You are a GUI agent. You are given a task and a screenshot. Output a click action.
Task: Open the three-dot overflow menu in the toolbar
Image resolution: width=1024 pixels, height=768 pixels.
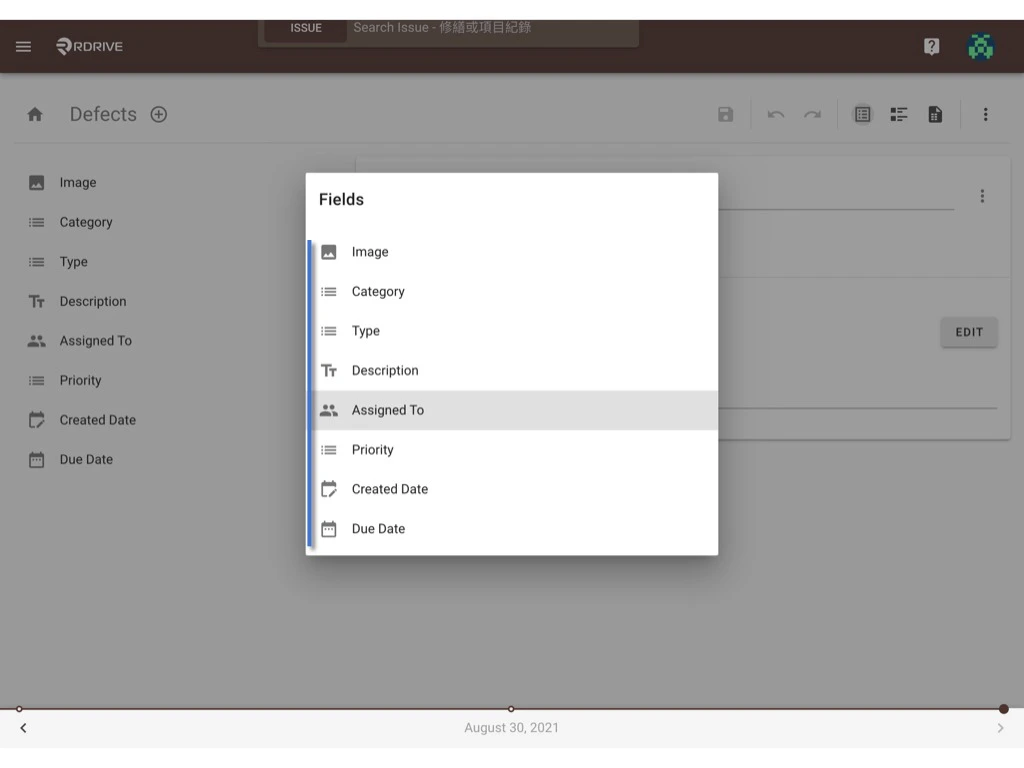(x=986, y=114)
